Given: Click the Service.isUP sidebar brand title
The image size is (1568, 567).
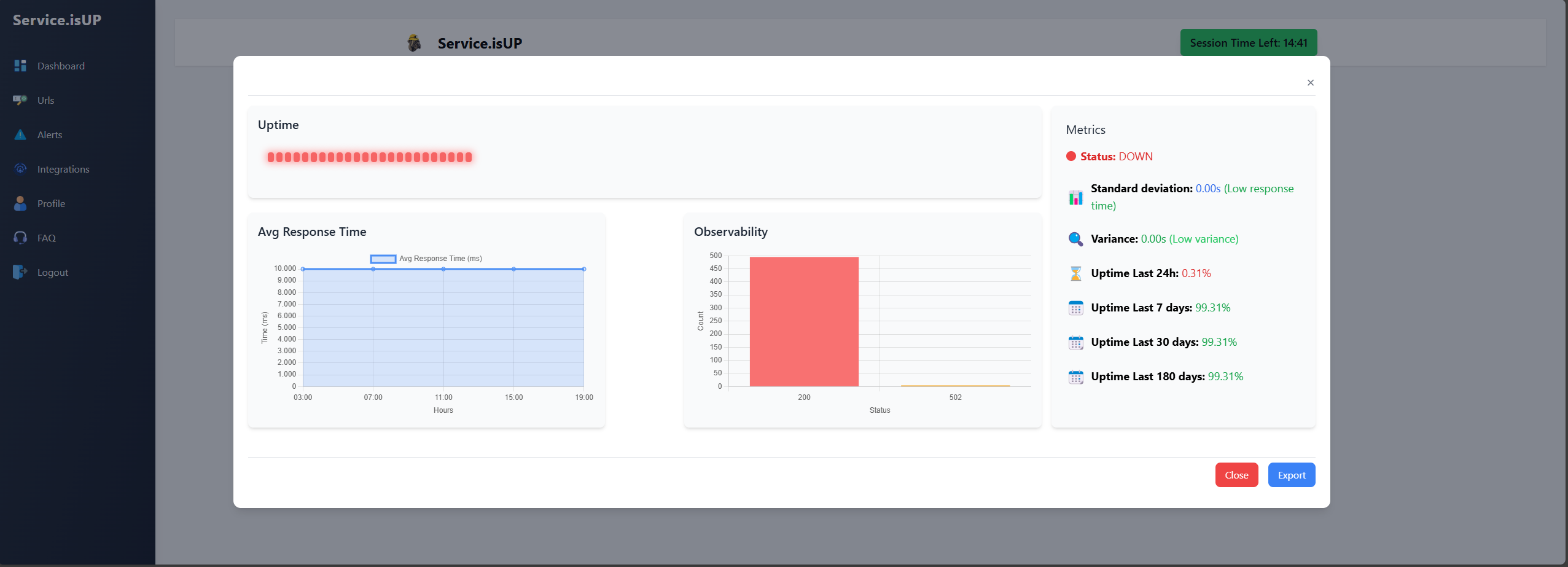Looking at the screenshot, I should 57,20.
